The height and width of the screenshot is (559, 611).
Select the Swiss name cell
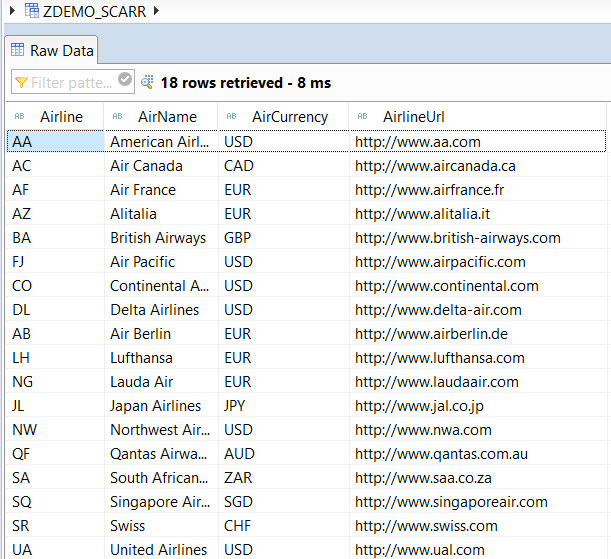pyautogui.click(x=161, y=526)
